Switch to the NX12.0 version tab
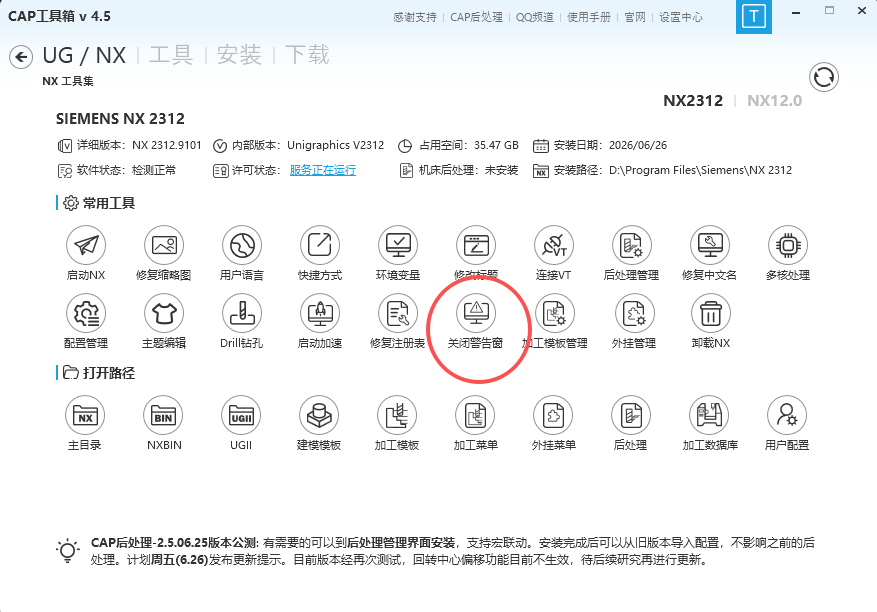 click(775, 101)
